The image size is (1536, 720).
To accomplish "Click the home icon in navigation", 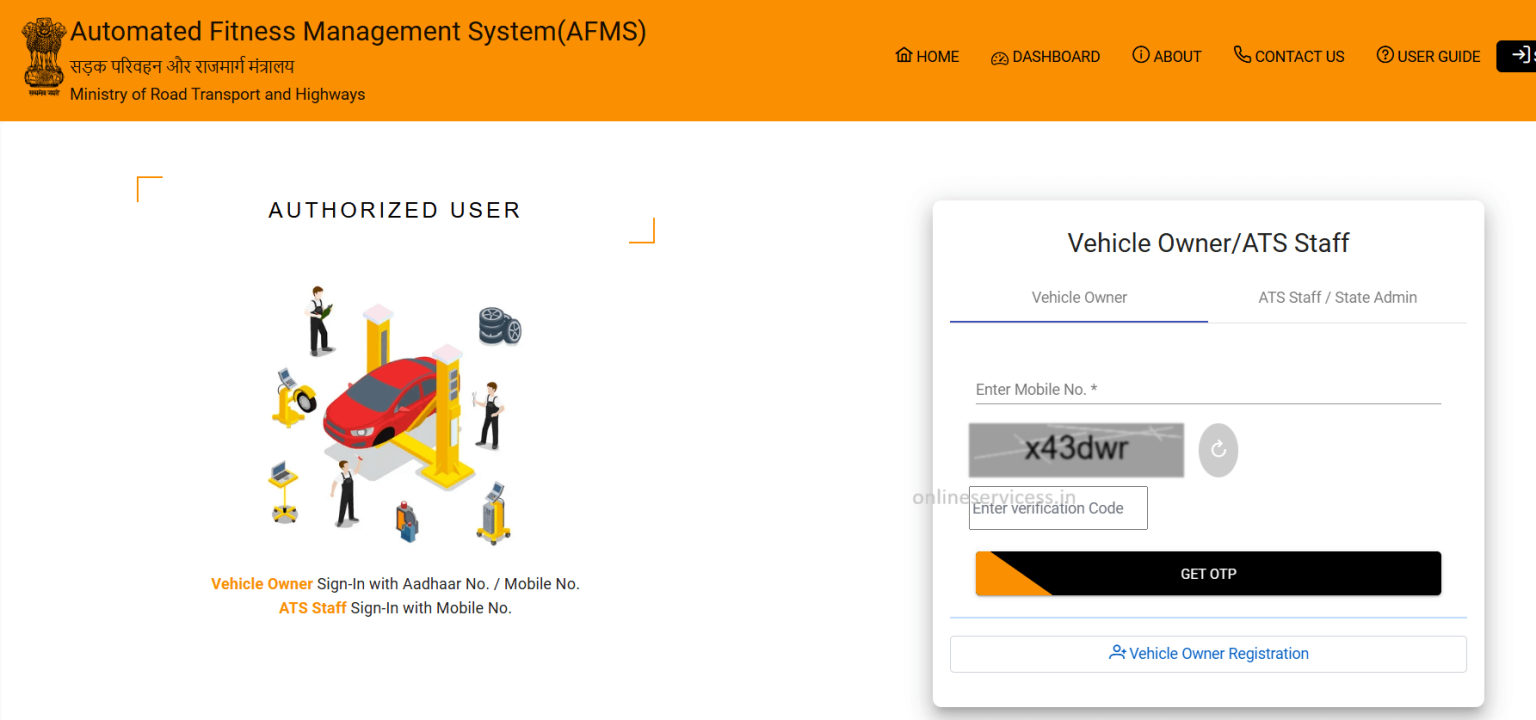I will pyautogui.click(x=904, y=55).
